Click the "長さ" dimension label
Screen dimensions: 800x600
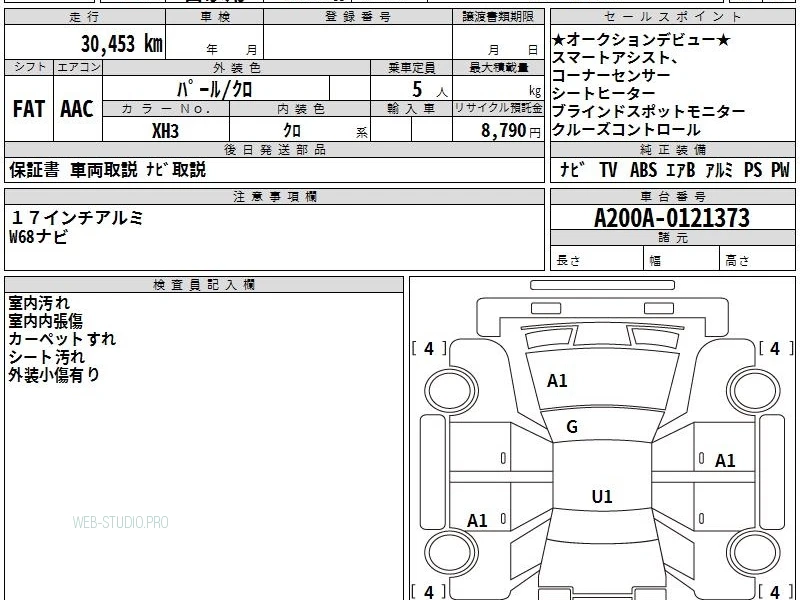coord(568,260)
